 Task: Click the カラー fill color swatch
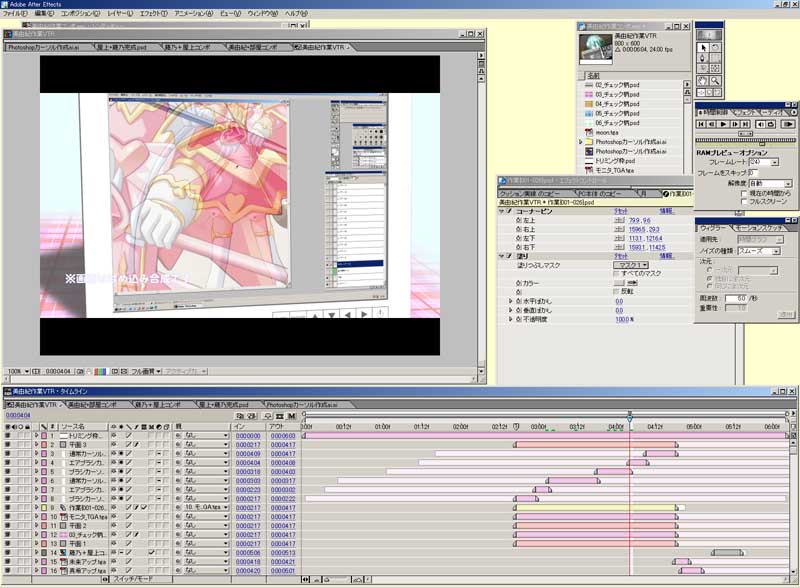619,283
